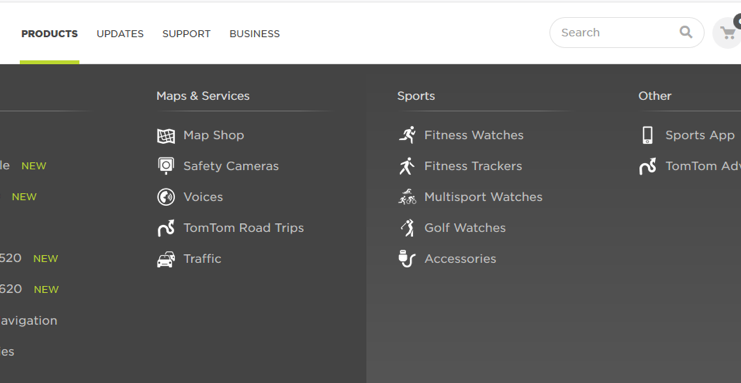The image size is (741, 383).
Task: Open the Multisport Watches link
Action: (x=483, y=197)
